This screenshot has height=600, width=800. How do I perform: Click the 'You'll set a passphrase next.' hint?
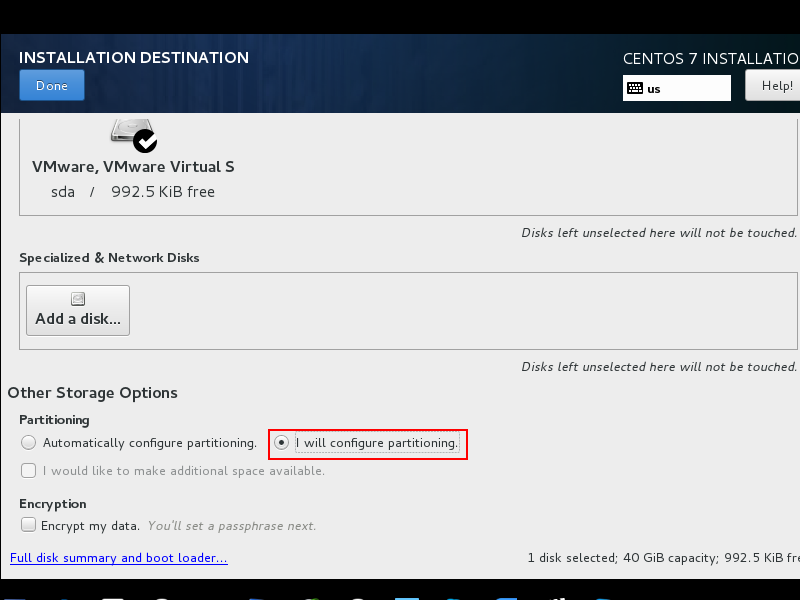(232, 526)
